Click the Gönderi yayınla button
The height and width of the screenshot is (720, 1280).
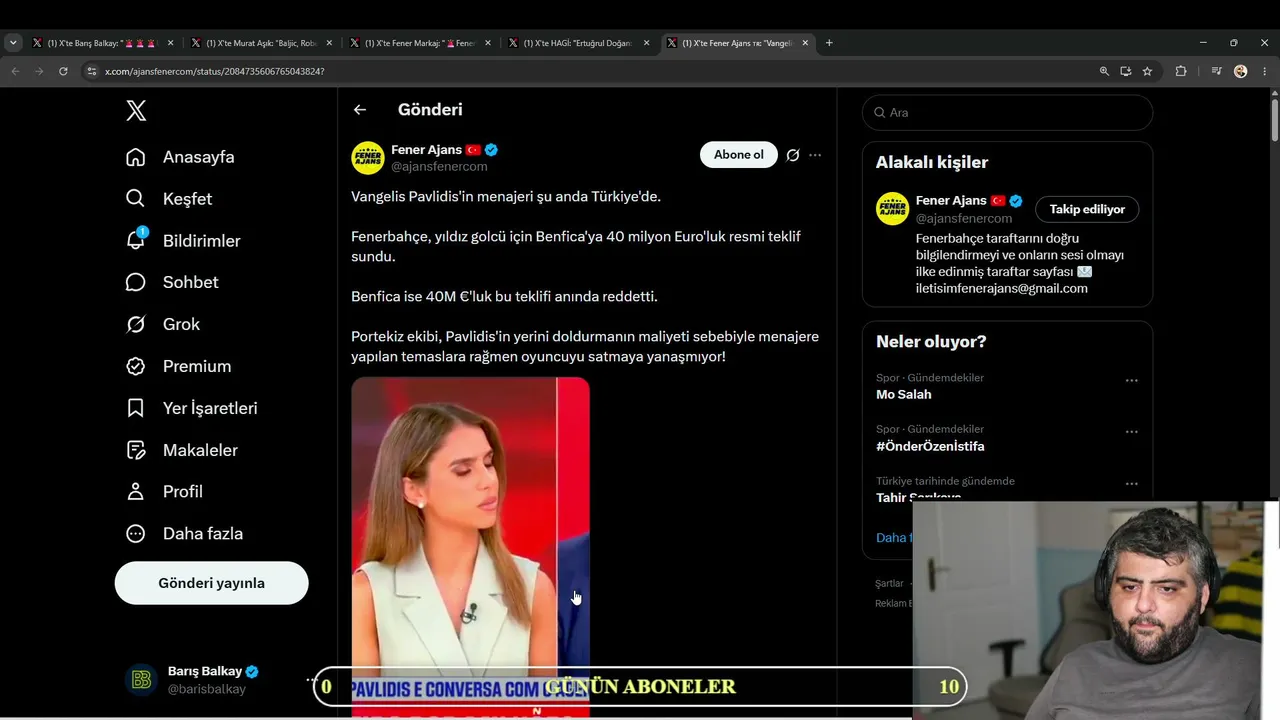click(x=211, y=583)
